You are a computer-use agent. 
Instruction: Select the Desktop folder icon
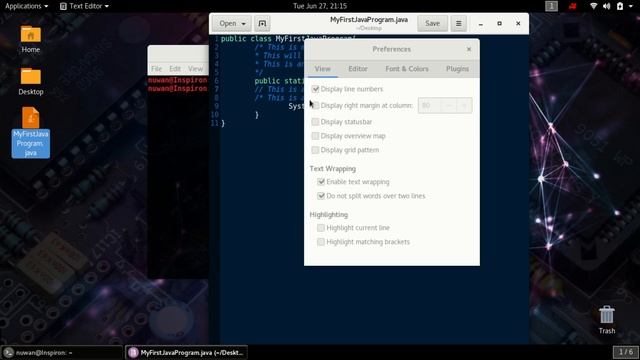point(31,76)
